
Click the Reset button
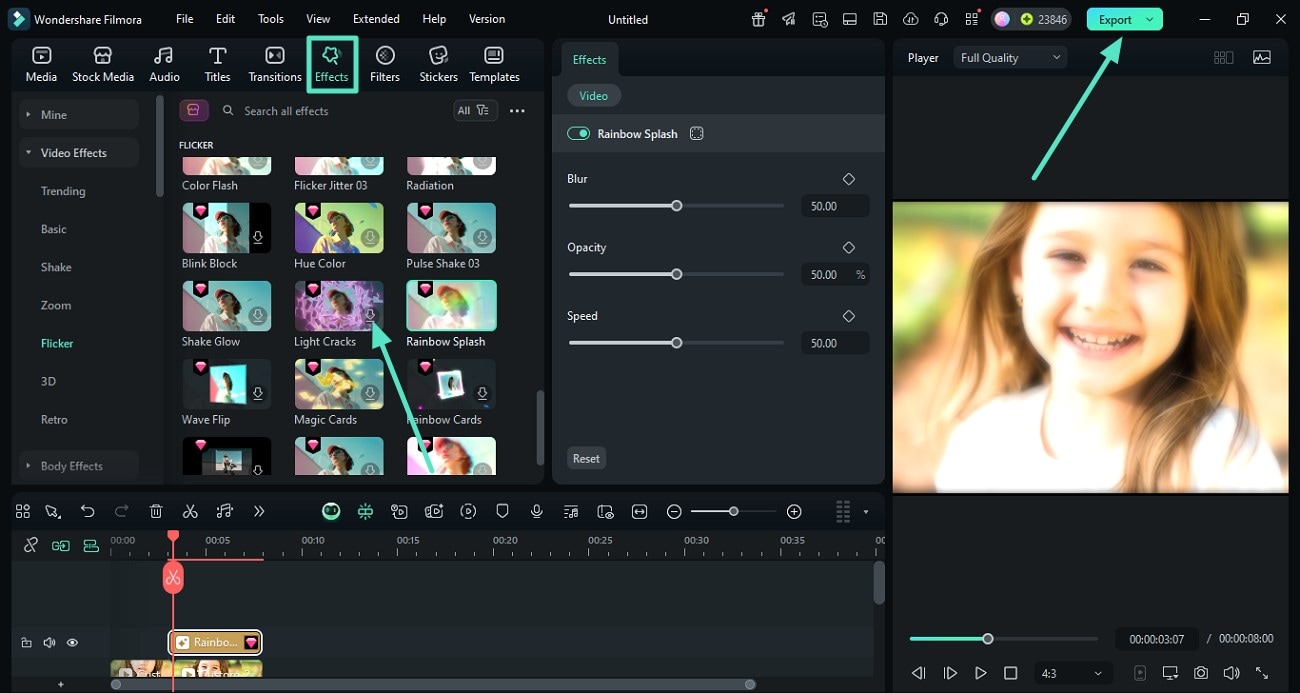click(586, 458)
